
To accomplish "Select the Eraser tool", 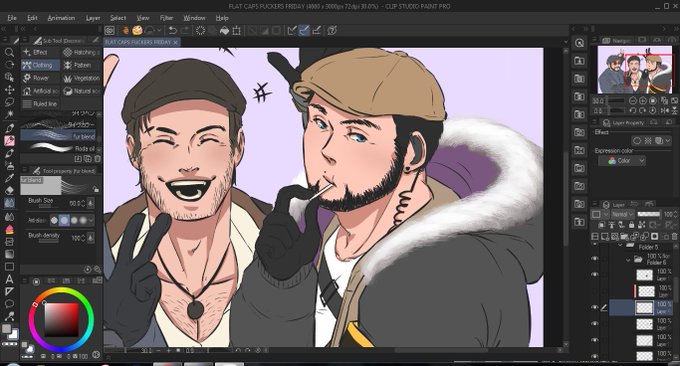I will coord(9,190).
